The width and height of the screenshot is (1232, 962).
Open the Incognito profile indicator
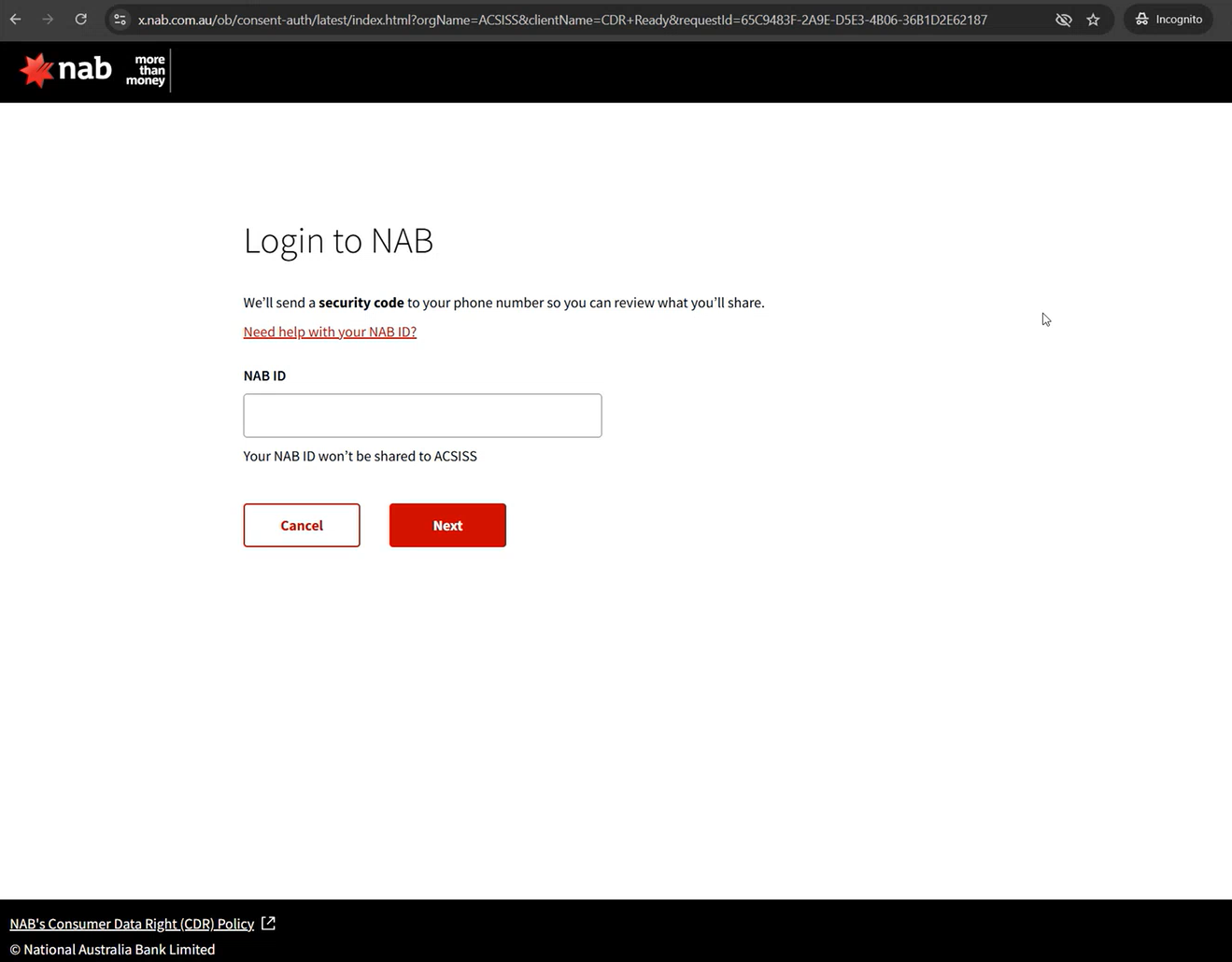1168,20
